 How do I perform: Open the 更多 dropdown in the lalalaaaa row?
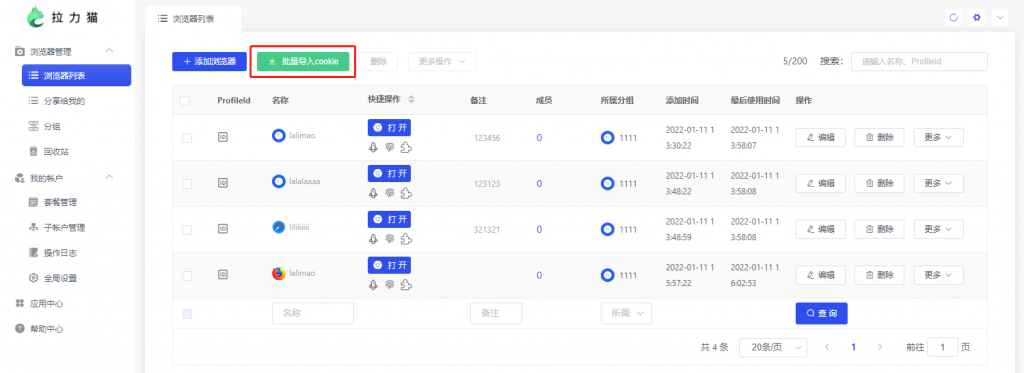[x=938, y=184]
